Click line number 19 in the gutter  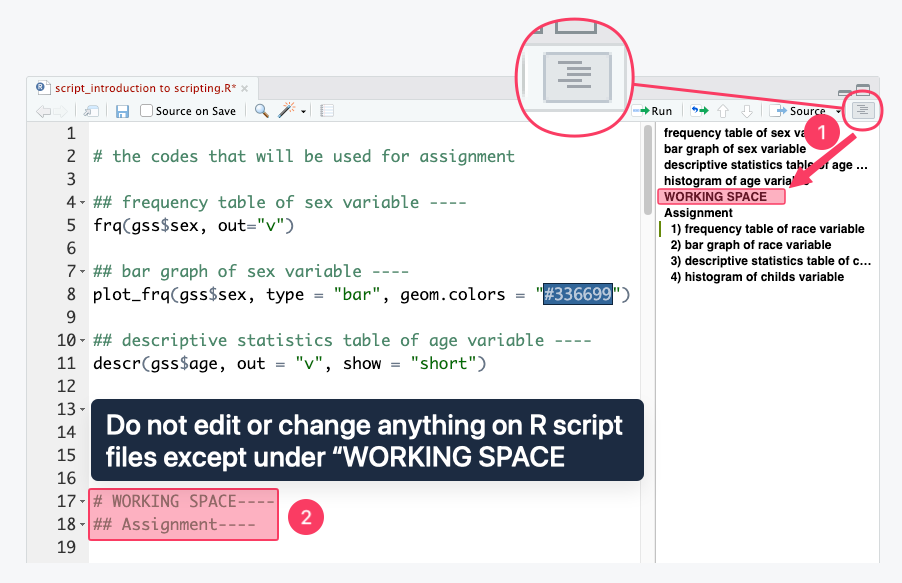66,547
